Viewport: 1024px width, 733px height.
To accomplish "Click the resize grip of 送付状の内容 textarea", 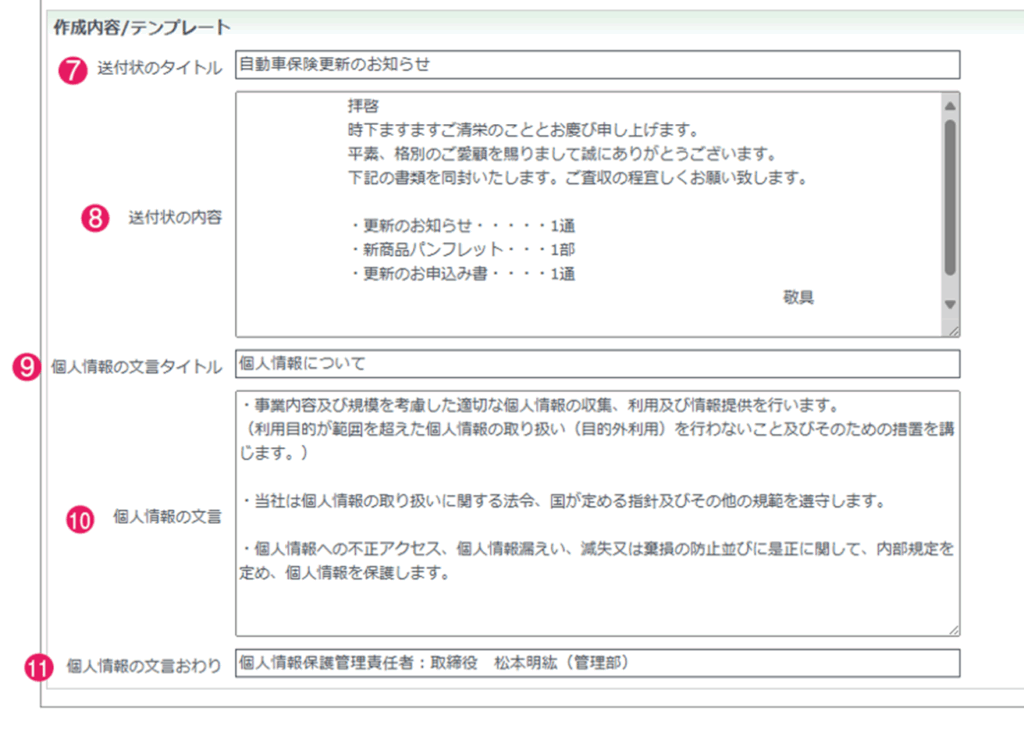I will tap(953, 330).
